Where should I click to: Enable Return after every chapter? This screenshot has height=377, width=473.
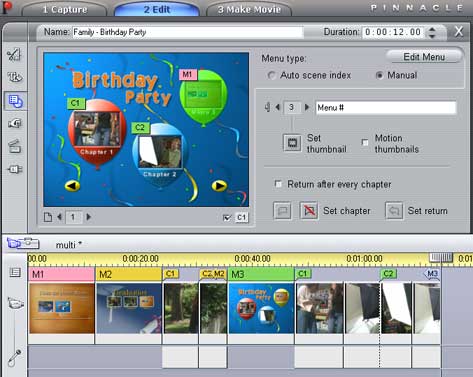pyautogui.click(x=278, y=184)
